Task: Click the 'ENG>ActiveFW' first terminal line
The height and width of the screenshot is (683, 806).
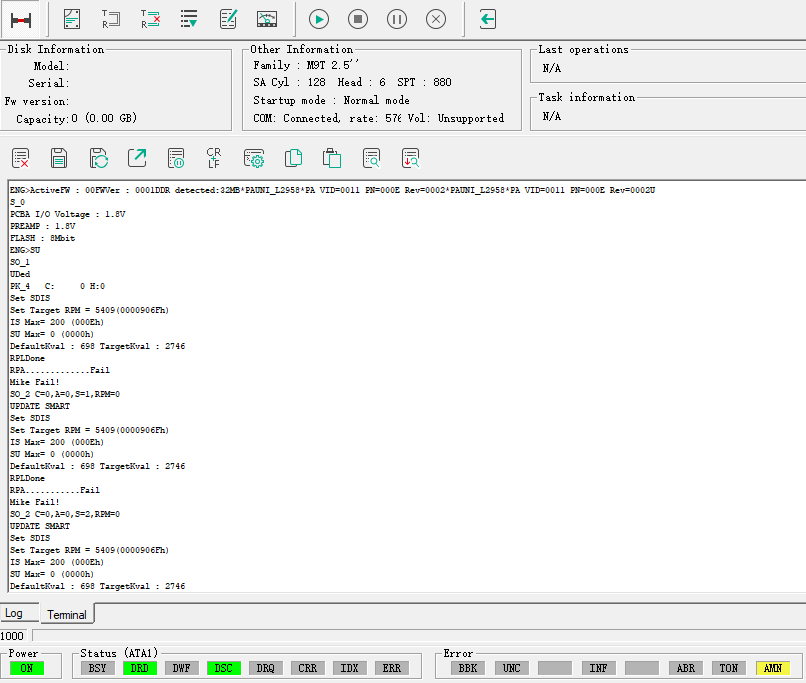Action: click(333, 190)
